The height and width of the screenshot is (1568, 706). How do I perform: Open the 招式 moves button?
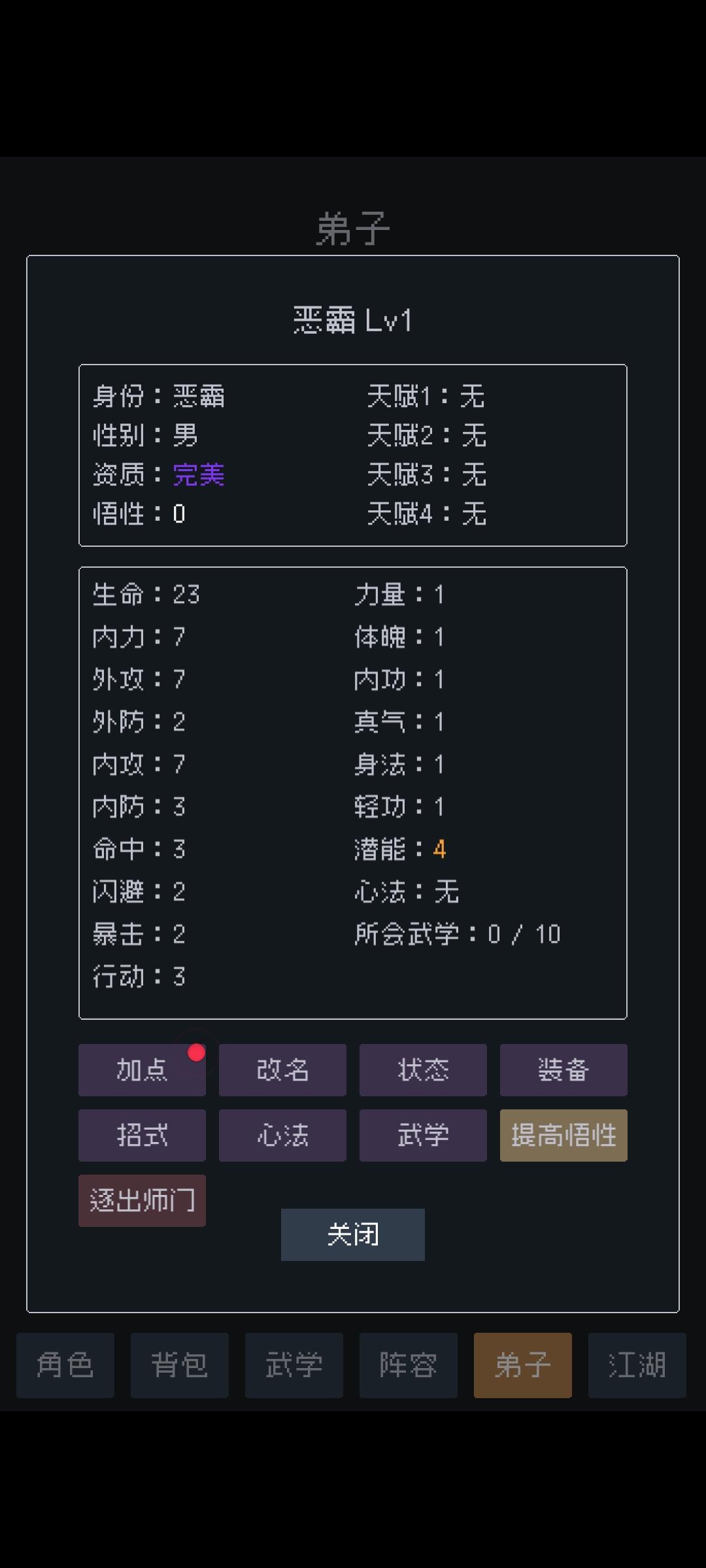142,1135
